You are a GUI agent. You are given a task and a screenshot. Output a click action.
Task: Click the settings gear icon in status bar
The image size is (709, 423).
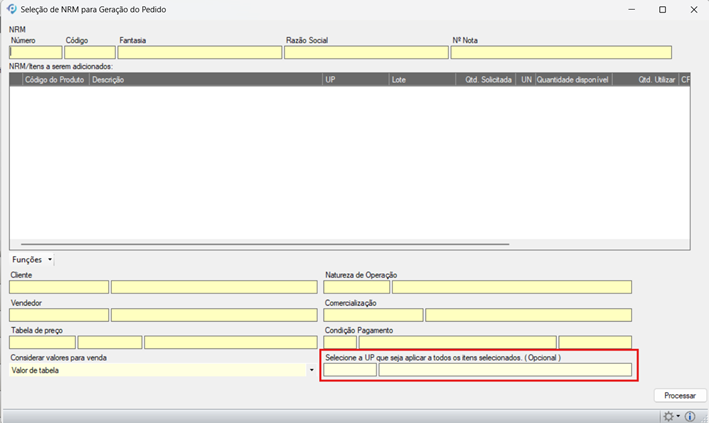coord(668,415)
